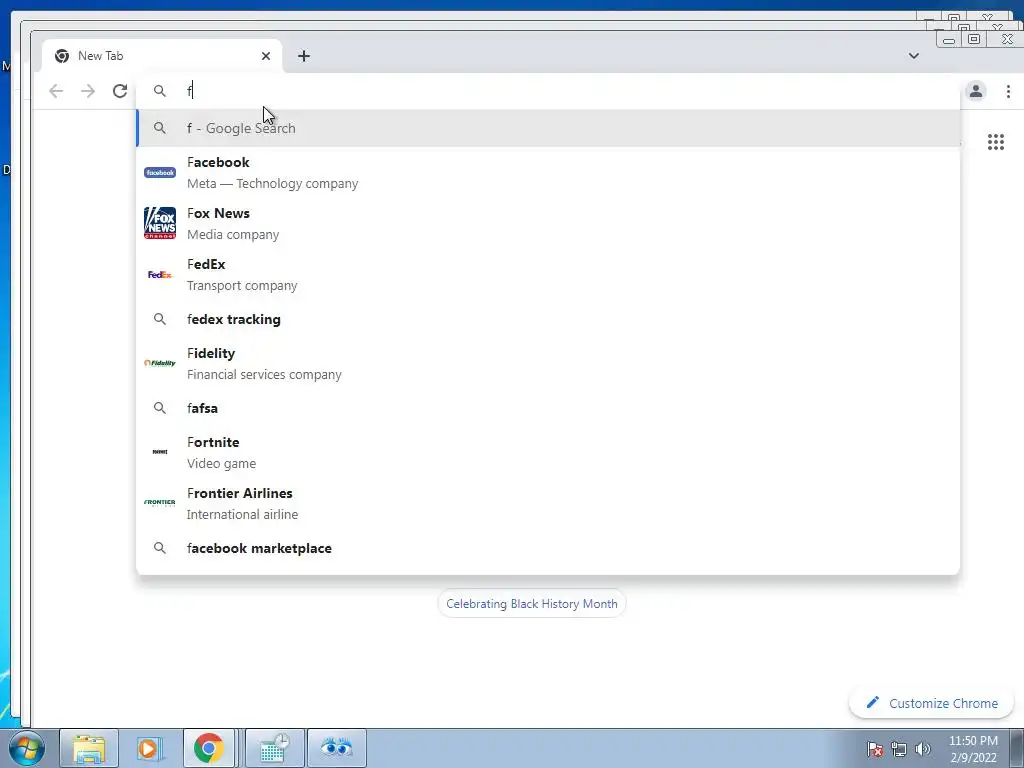The height and width of the screenshot is (768, 1024).
Task: Open the Google apps grid icon
Action: click(x=996, y=142)
